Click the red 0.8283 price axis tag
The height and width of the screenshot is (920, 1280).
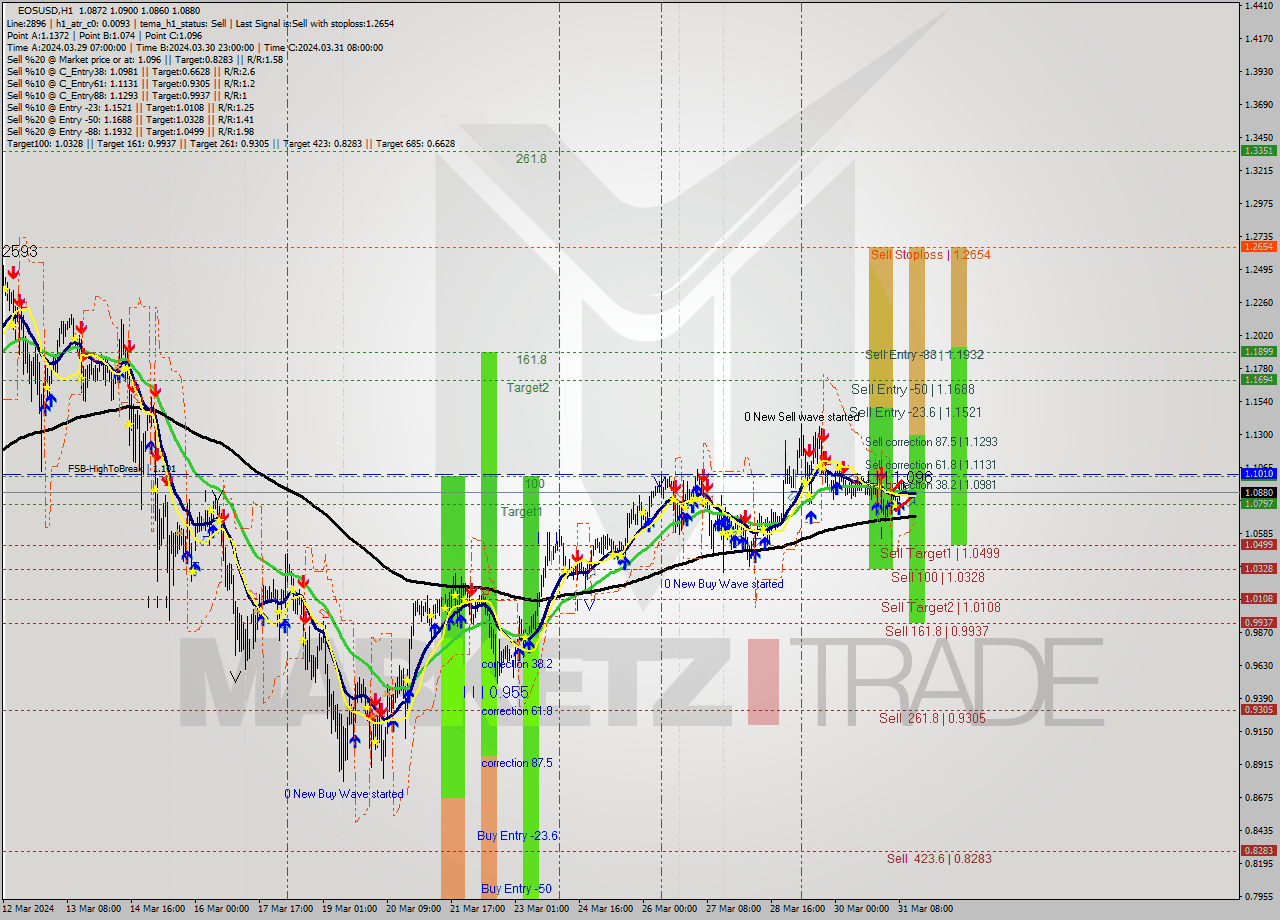click(x=1258, y=850)
